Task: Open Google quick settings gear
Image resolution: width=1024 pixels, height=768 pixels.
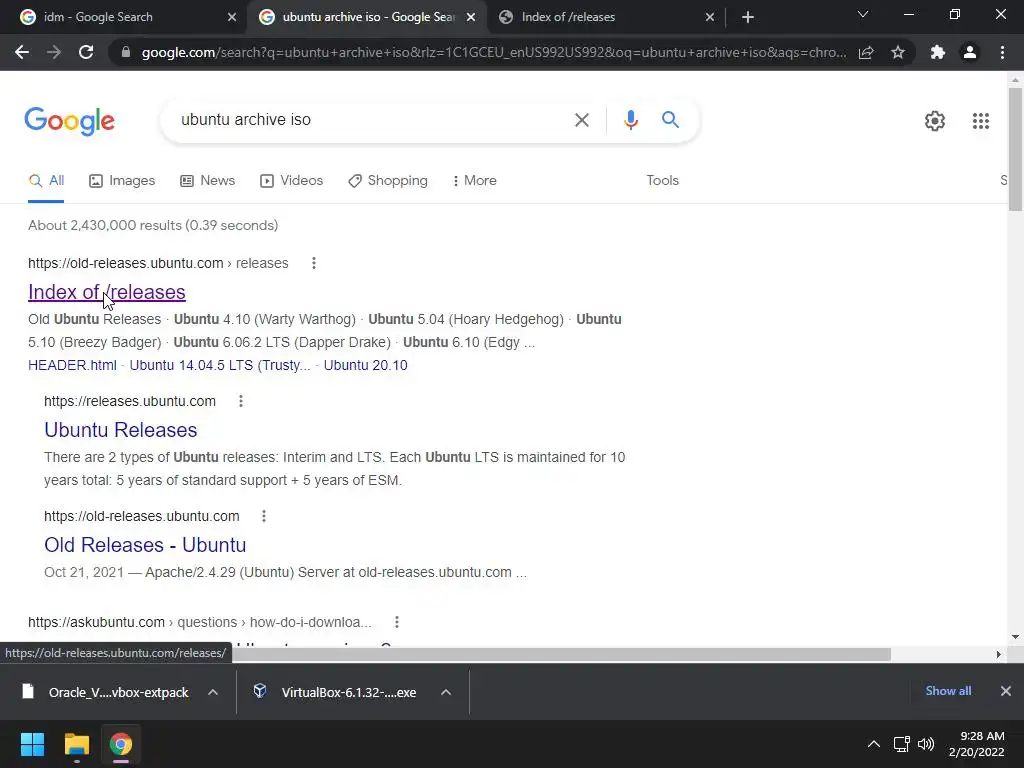Action: 935,121
